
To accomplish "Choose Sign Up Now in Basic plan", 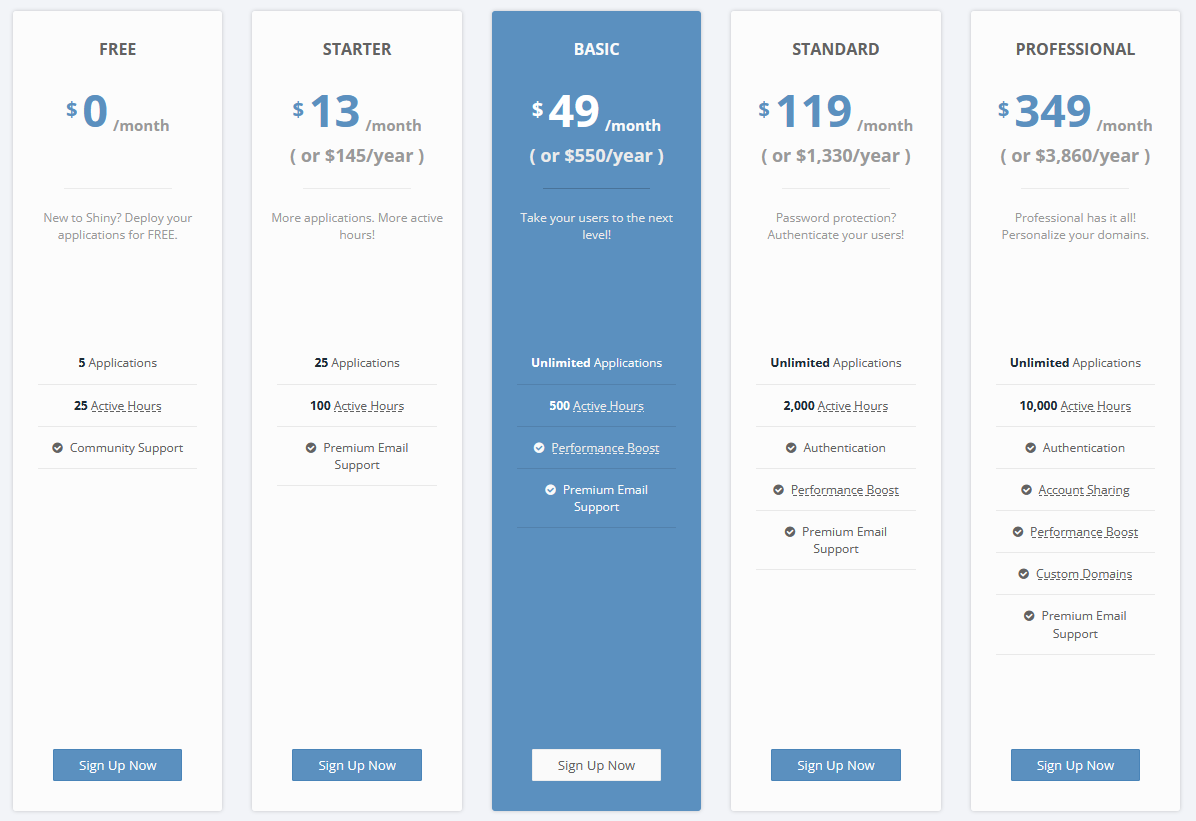I will [596, 765].
